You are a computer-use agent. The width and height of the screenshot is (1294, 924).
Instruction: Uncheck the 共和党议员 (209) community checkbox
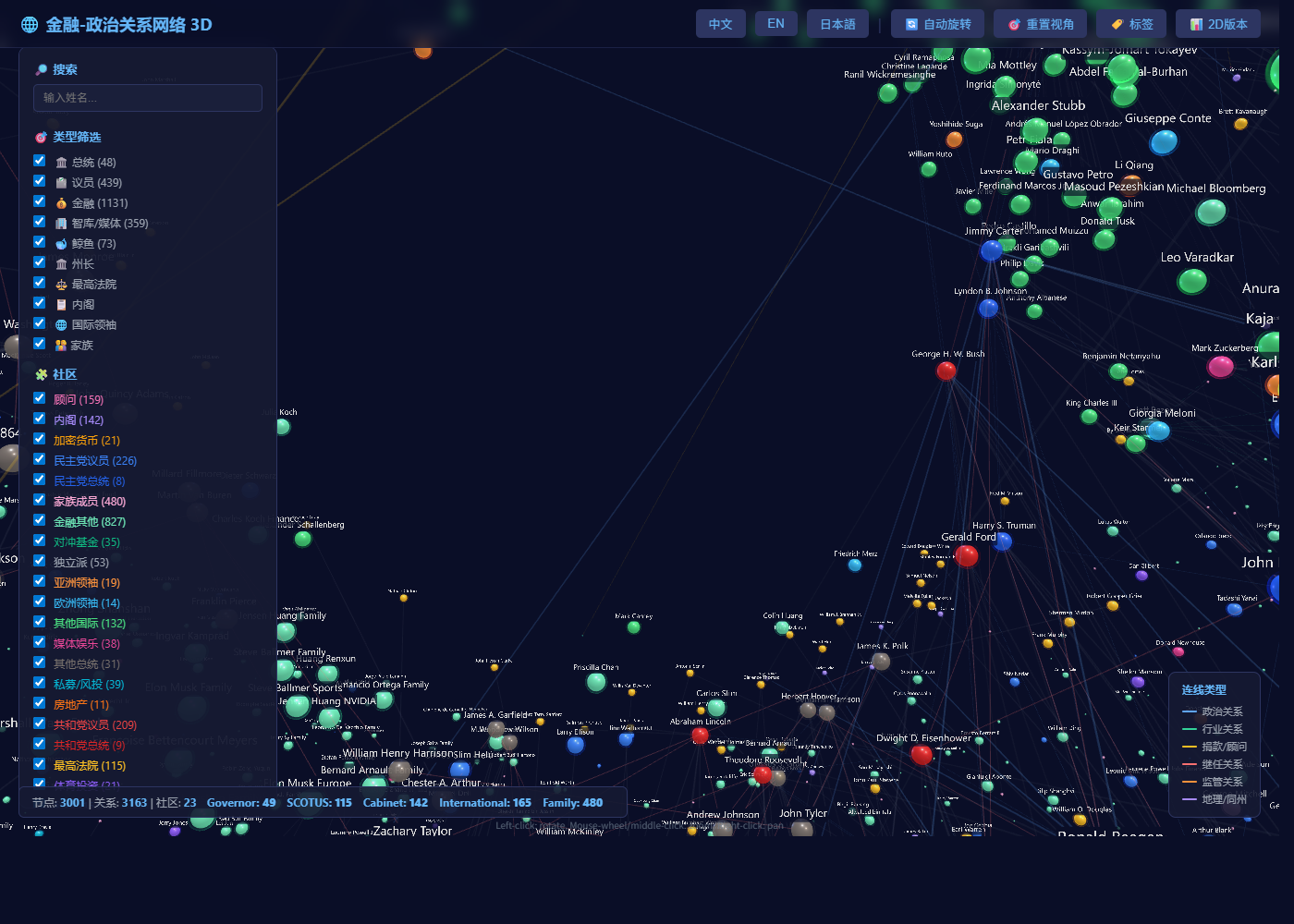point(40,723)
